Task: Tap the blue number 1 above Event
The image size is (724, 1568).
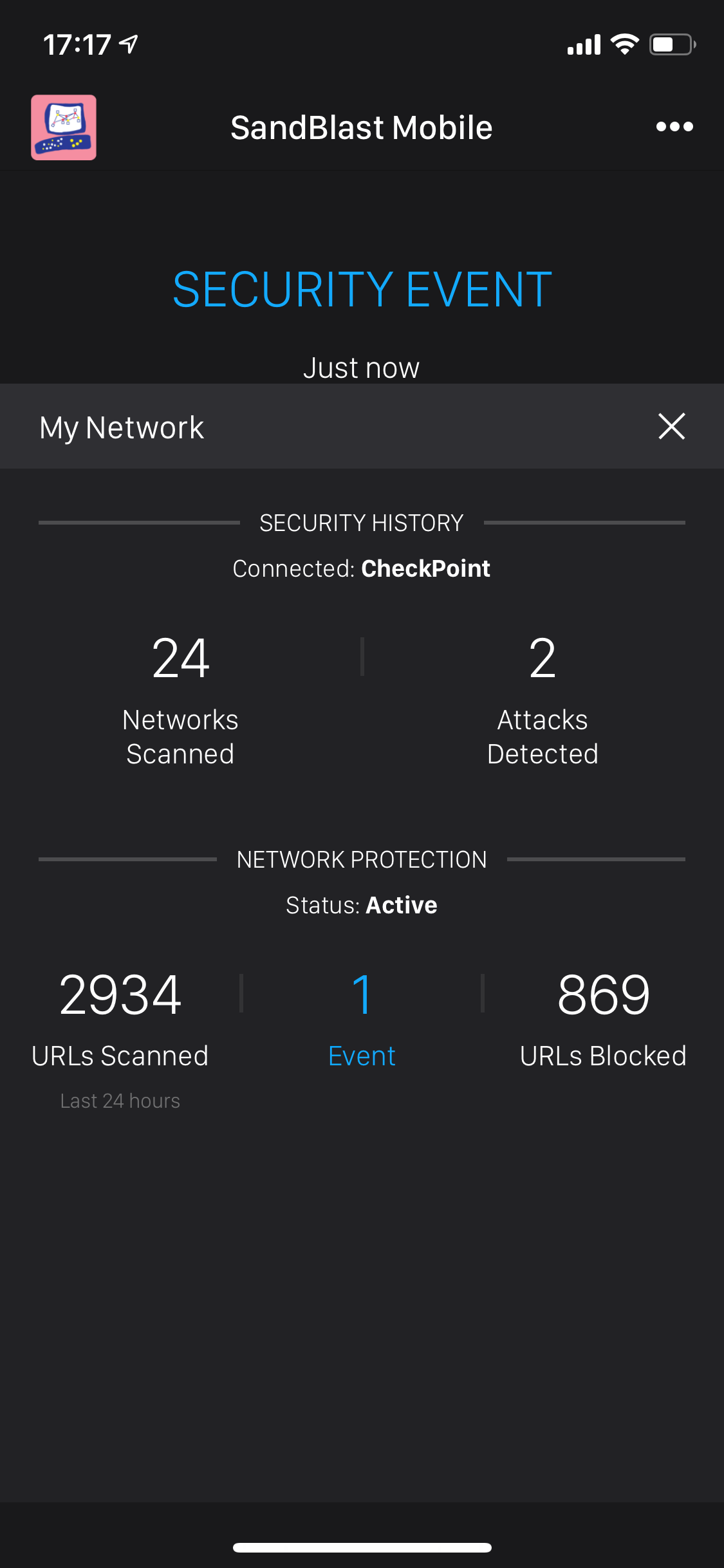Action: (x=362, y=995)
